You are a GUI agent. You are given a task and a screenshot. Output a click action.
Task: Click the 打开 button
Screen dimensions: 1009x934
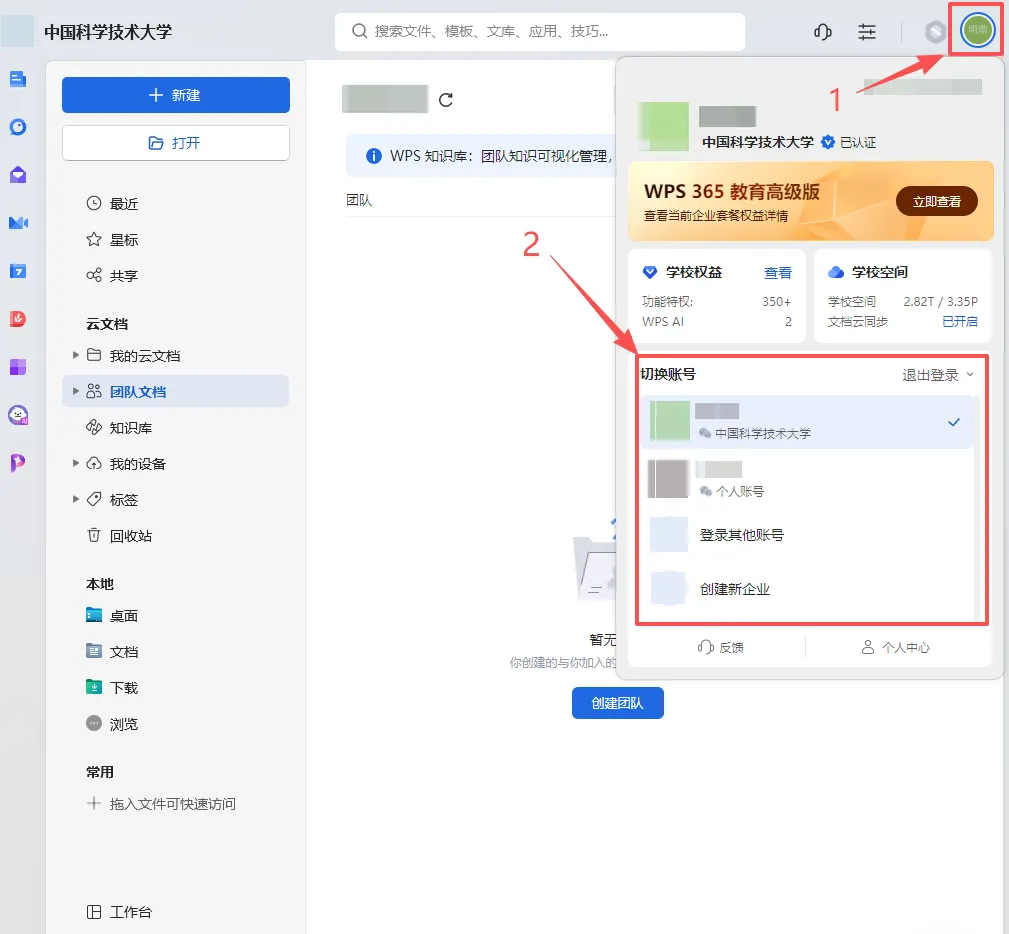pos(176,143)
